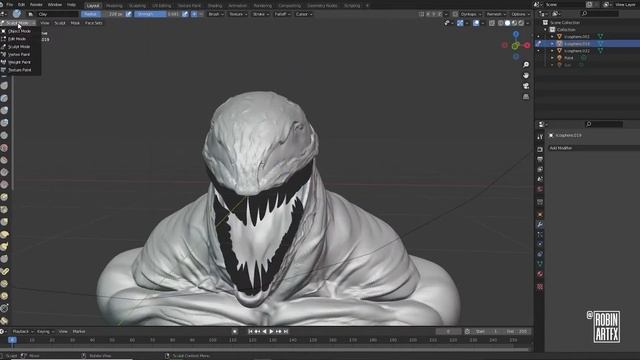
Task: Jump to timeline start frame
Action: tap(250, 331)
